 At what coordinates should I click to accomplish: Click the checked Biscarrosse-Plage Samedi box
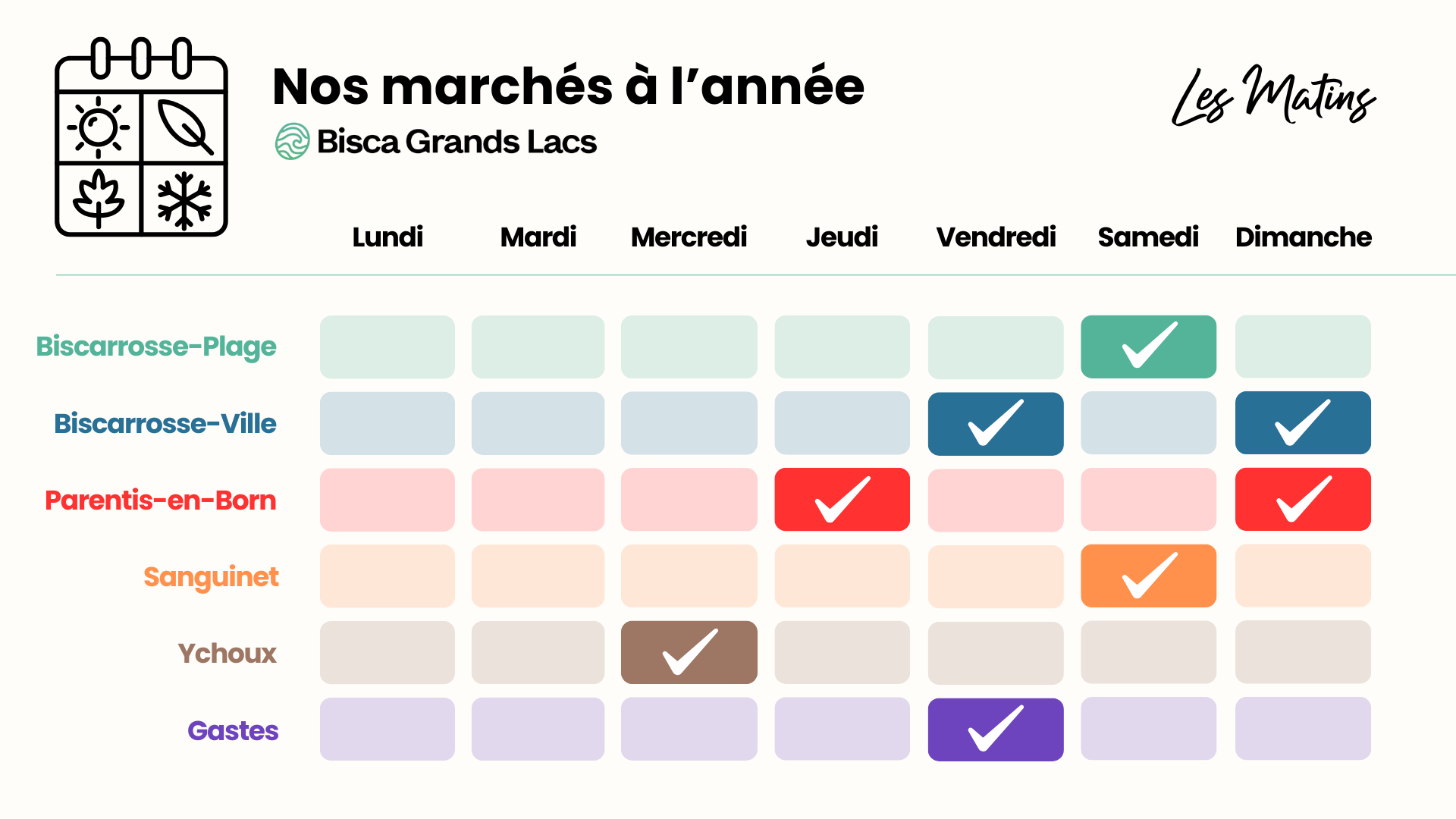point(1148,347)
